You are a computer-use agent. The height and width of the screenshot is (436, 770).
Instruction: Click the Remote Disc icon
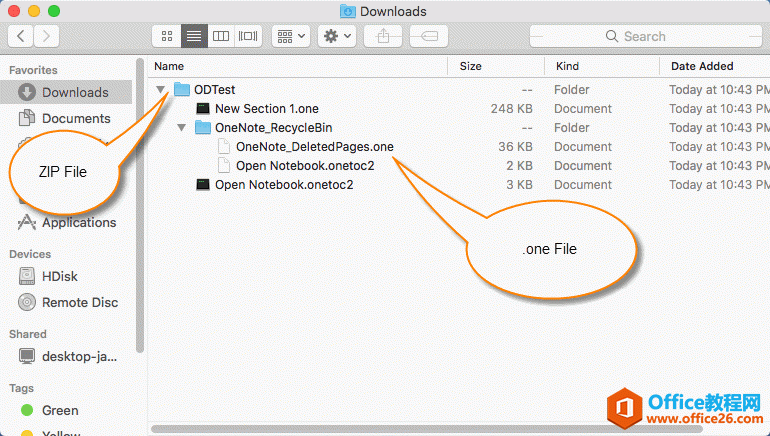27,302
